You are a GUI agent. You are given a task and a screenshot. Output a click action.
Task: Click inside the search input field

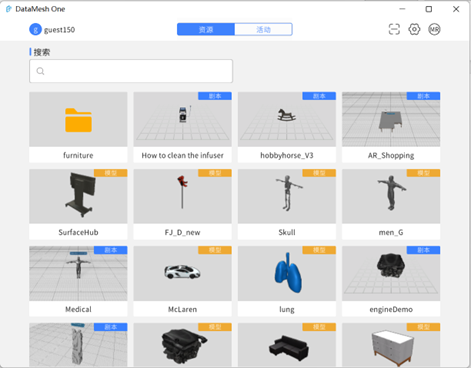point(131,71)
